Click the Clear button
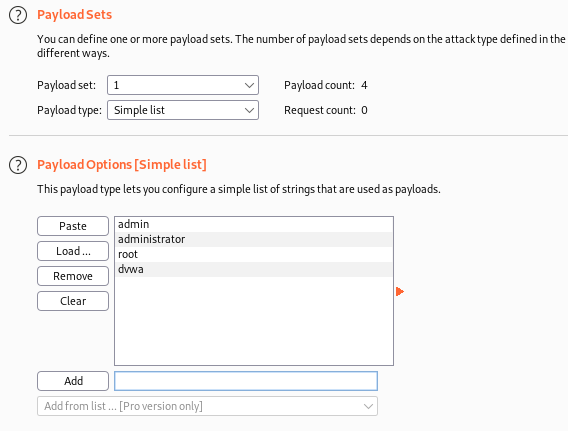The height and width of the screenshot is (431, 568). point(73,301)
